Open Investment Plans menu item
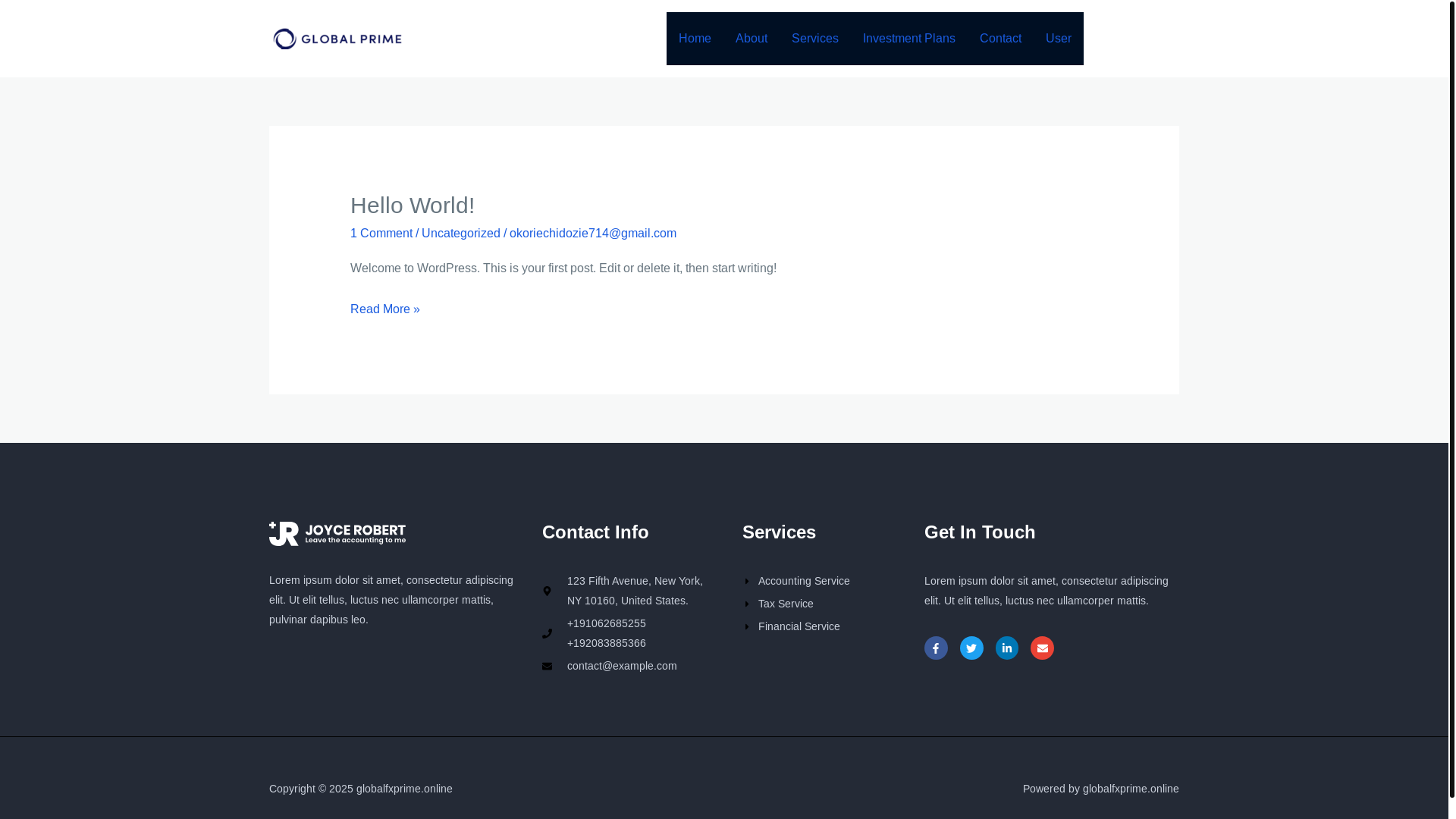Screen dimensions: 1456x819 tap(909, 39)
